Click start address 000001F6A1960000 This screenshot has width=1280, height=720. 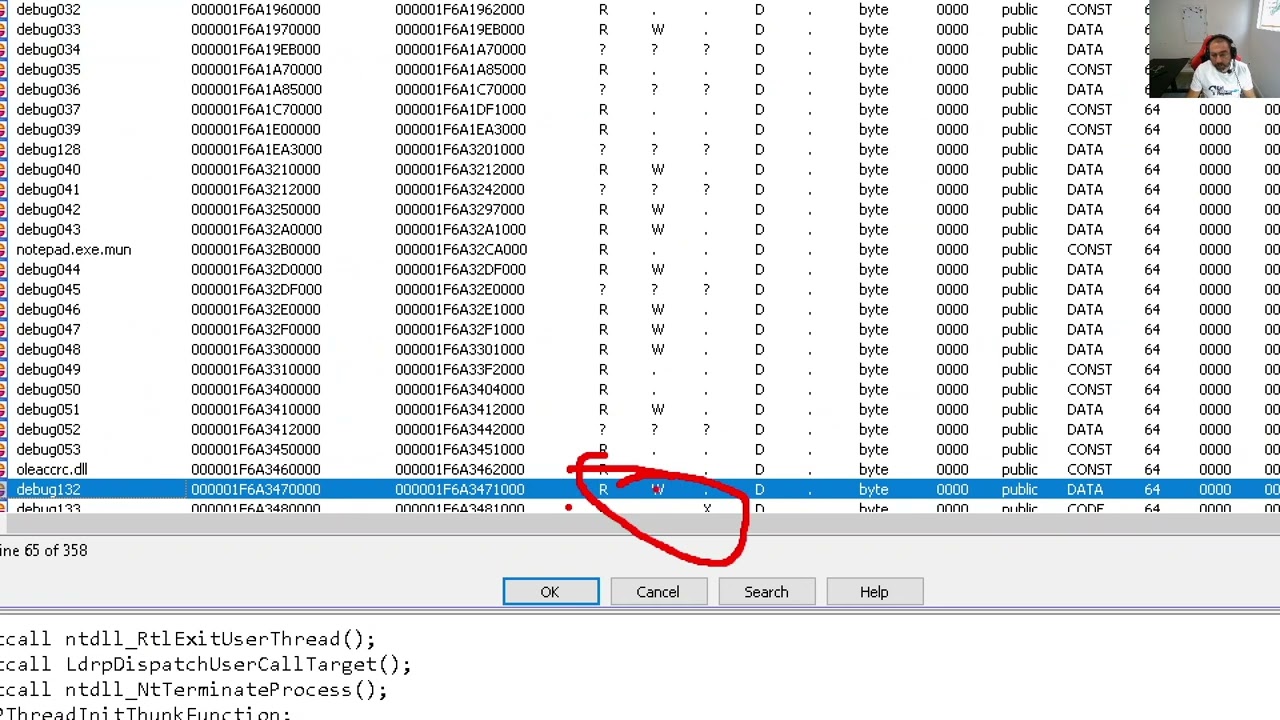click(x=256, y=9)
